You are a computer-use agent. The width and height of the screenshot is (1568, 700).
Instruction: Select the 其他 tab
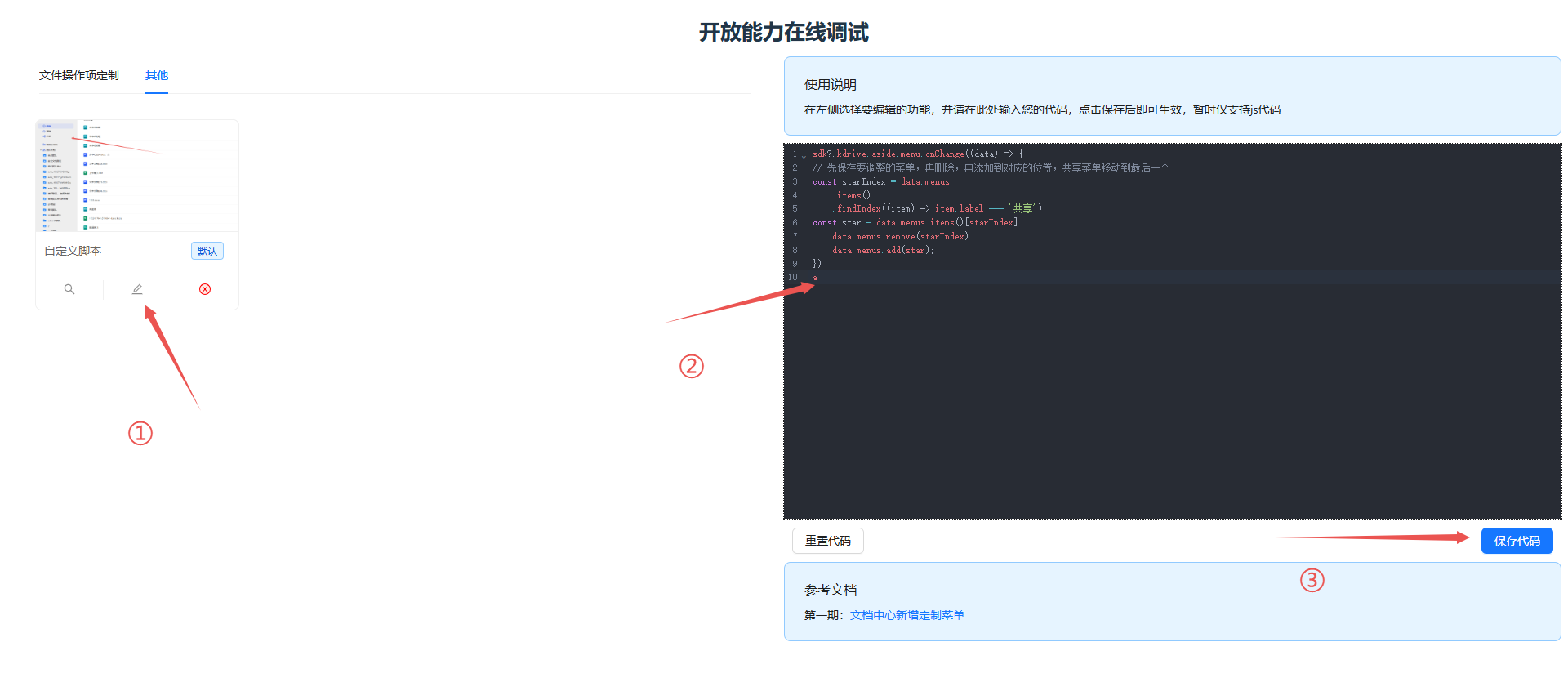click(157, 75)
